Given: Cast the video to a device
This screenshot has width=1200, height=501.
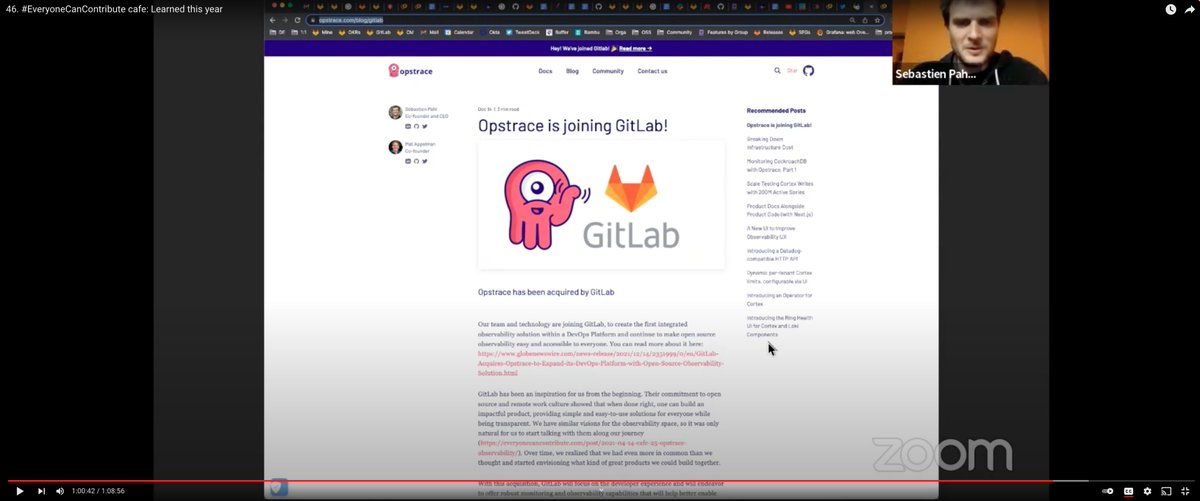Looking at the screenshot, I should [1166, 491].
